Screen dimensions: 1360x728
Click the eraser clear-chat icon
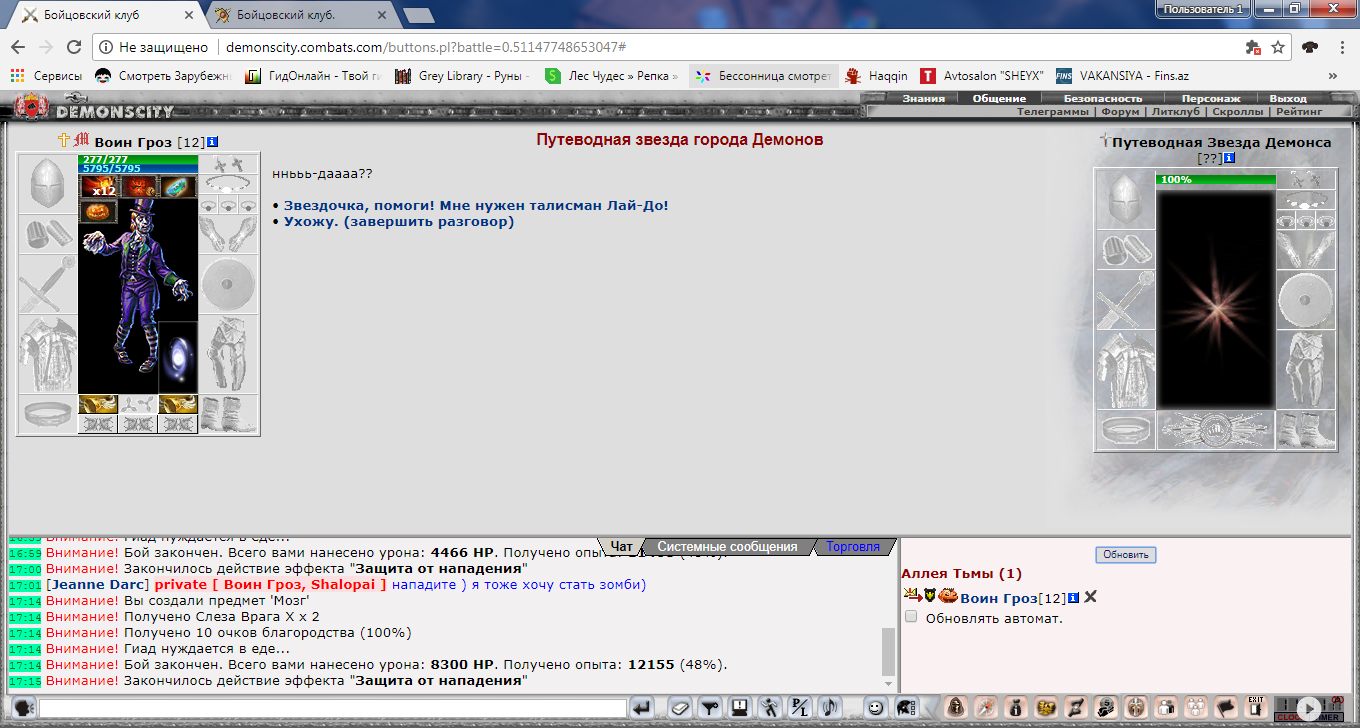coord(679,708)
